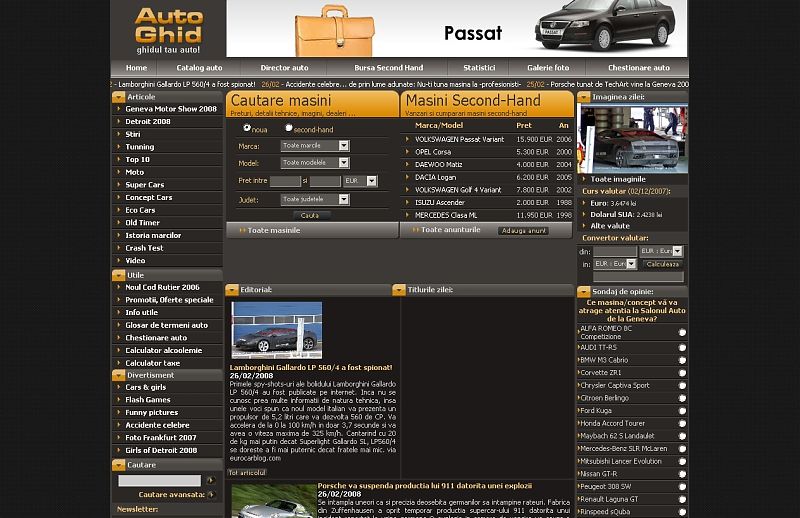Viewport: 800px width, 518px height.
Task: Open Alte valute link
Action: click(x=610, y=226)
